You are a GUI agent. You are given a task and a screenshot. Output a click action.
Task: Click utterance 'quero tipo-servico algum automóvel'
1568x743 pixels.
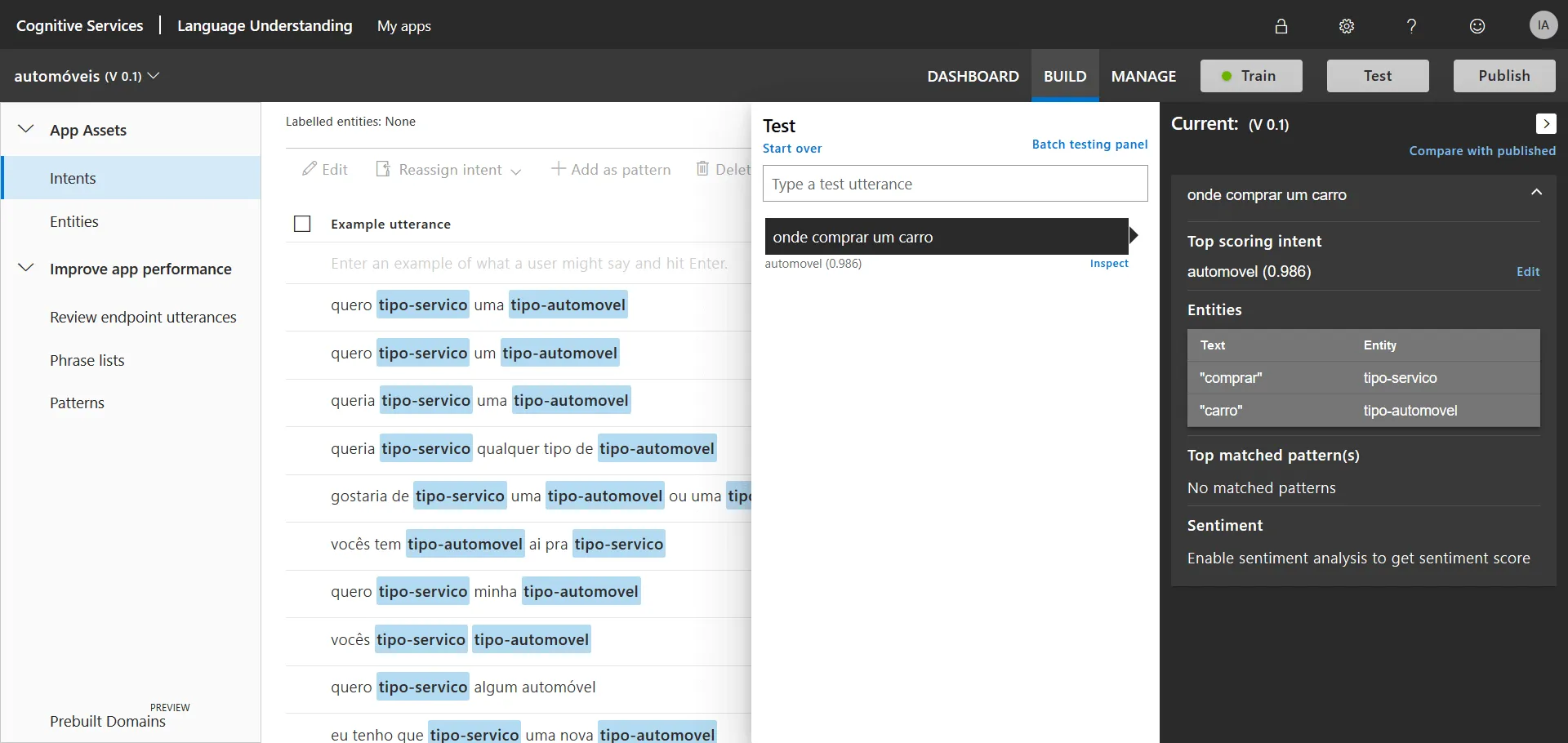pos(463,687)
